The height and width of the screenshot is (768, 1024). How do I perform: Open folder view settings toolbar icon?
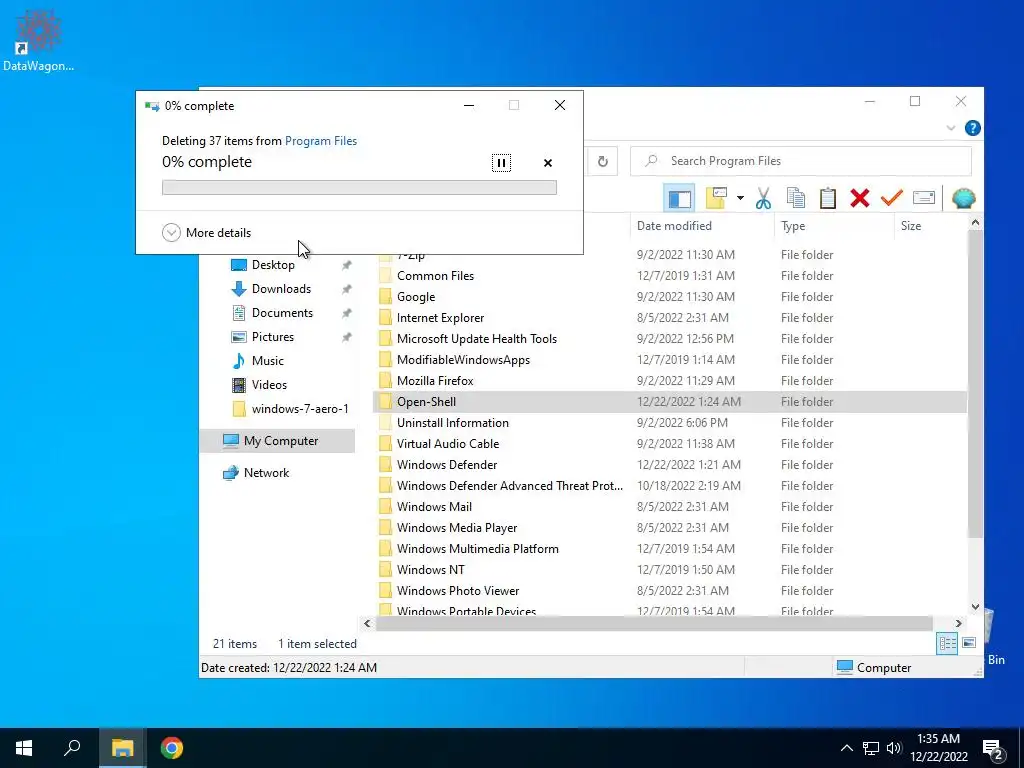(x=716, y=198)
